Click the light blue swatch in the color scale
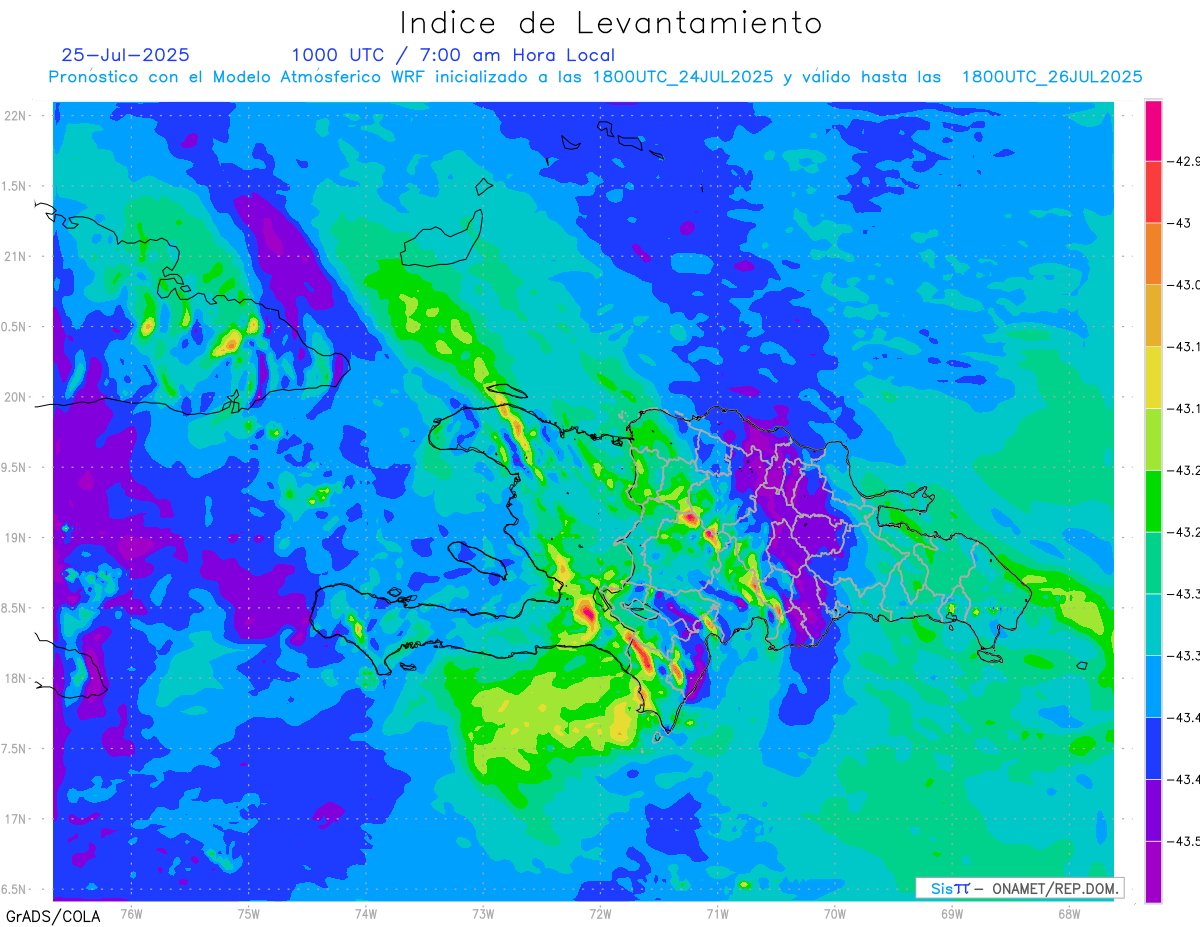Image resolution: width=1200 pixels, height=927 pixels. 1153,685
